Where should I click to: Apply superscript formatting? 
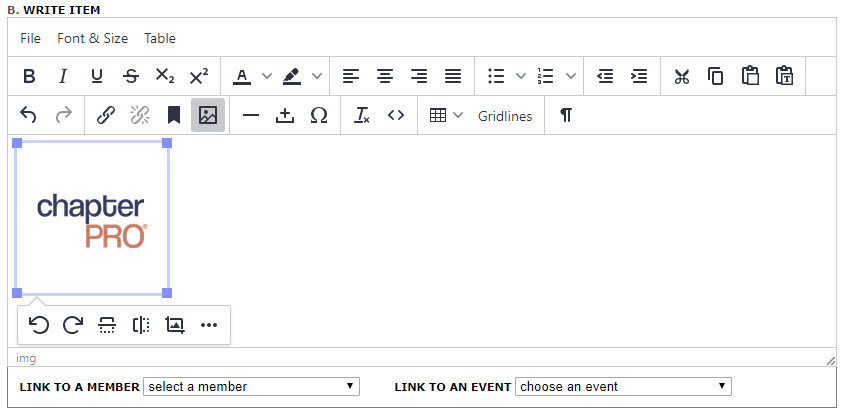coord(199,76)
